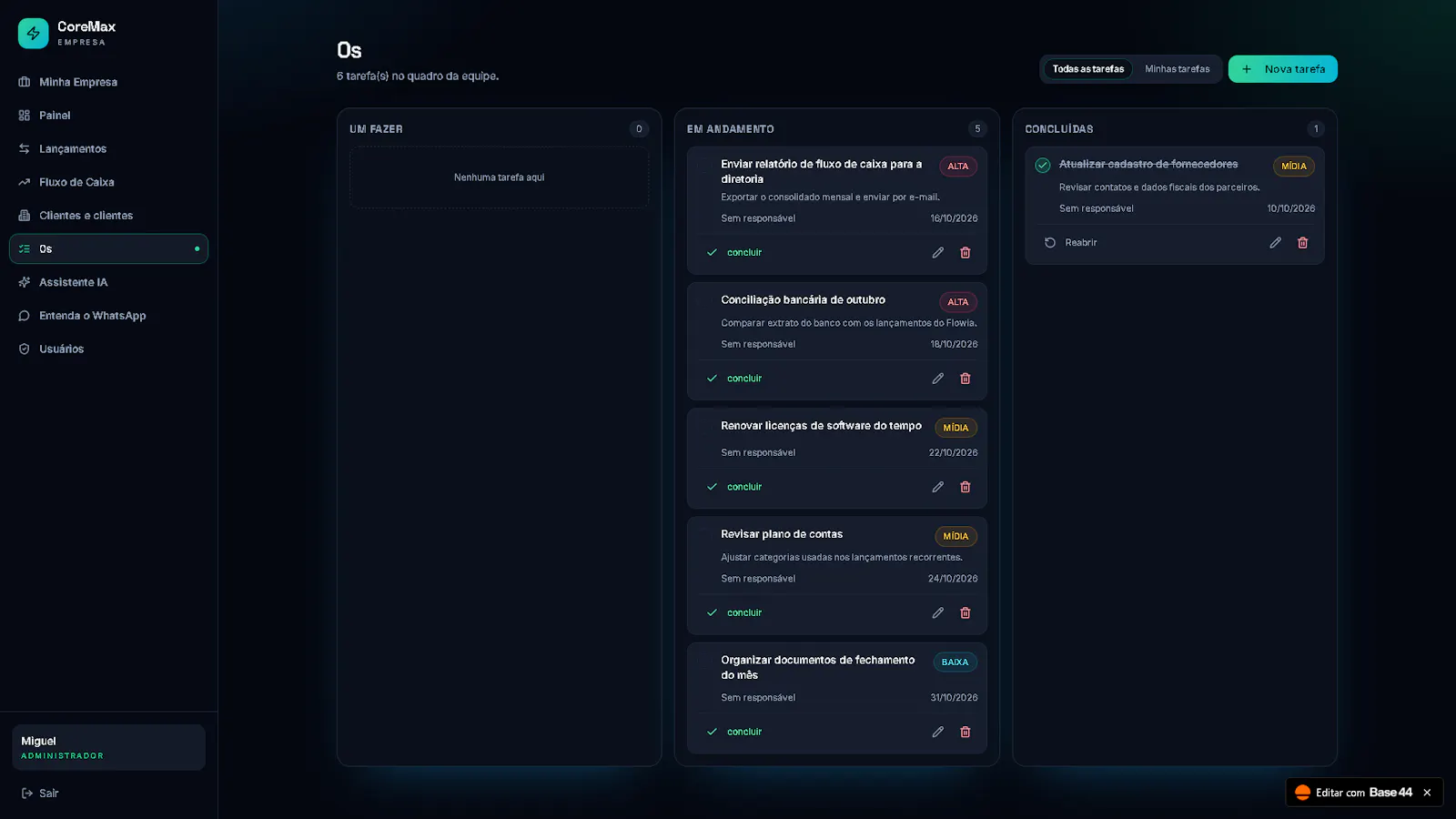This screenshot has height=819, width=1456.
Task: Edit the 'Enviar relatório de fluxo de caixa' task
Action: click(937, 253)
